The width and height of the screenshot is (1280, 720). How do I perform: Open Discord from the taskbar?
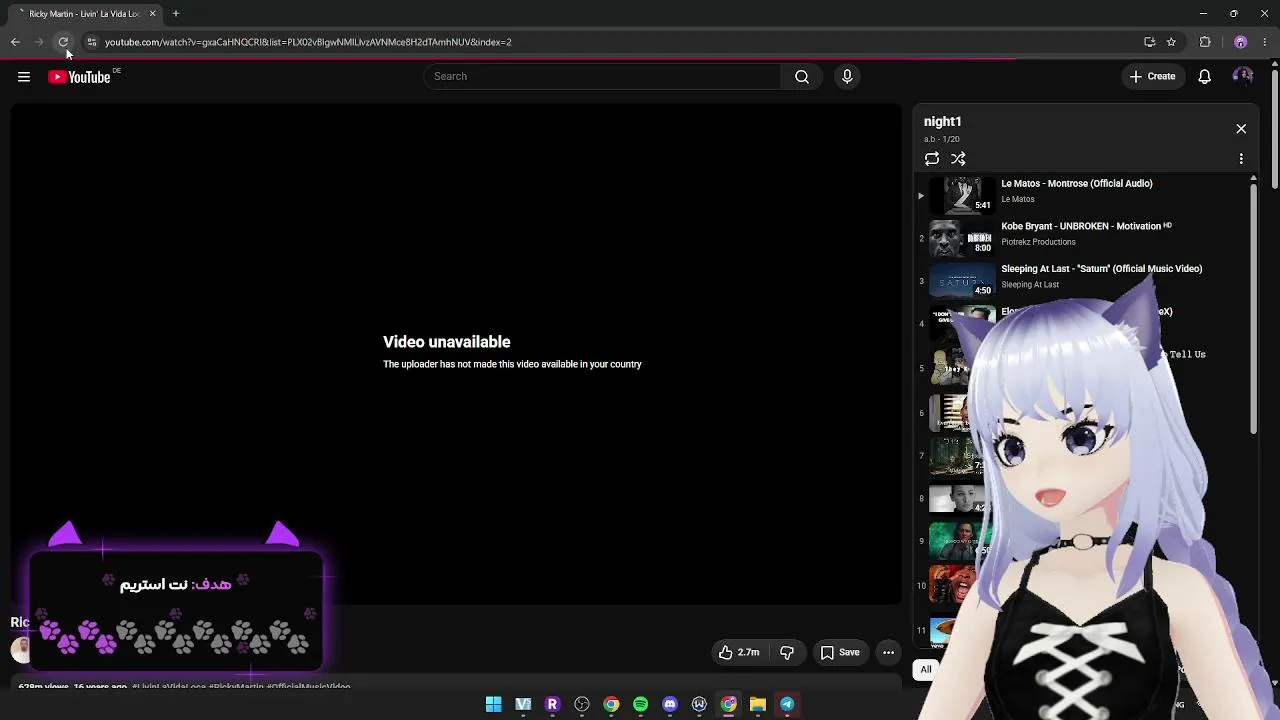[670, 705]
